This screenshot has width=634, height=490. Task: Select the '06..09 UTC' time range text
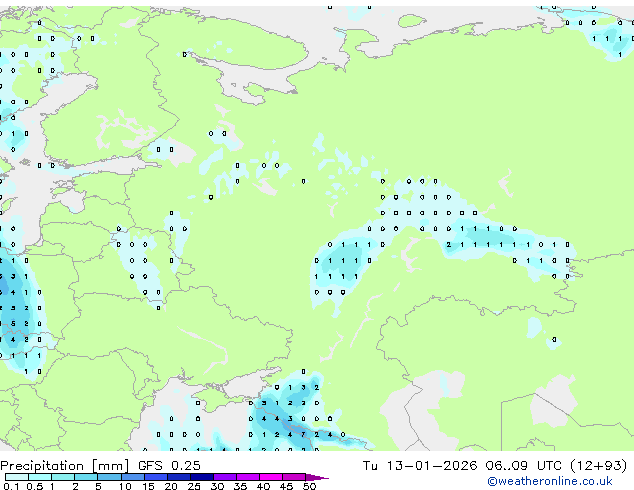tap(524, 465)
